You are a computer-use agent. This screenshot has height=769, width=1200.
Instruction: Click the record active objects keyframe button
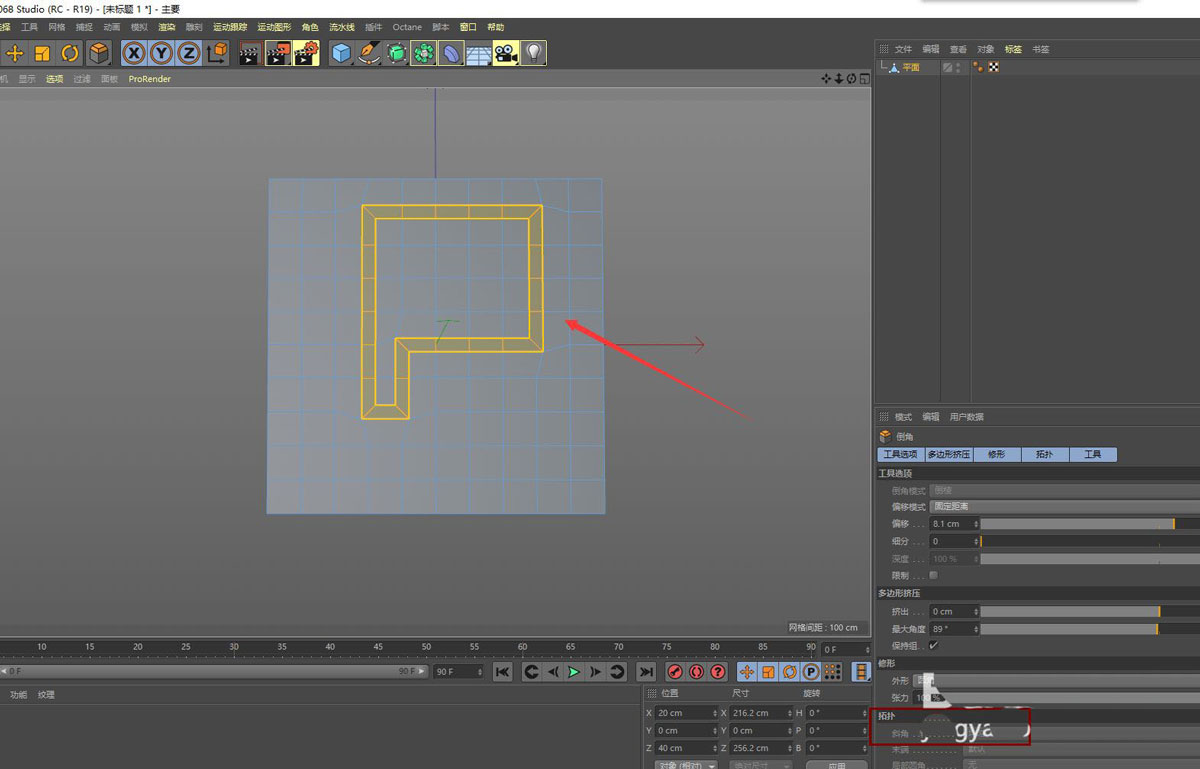click(x=675, y=672)
